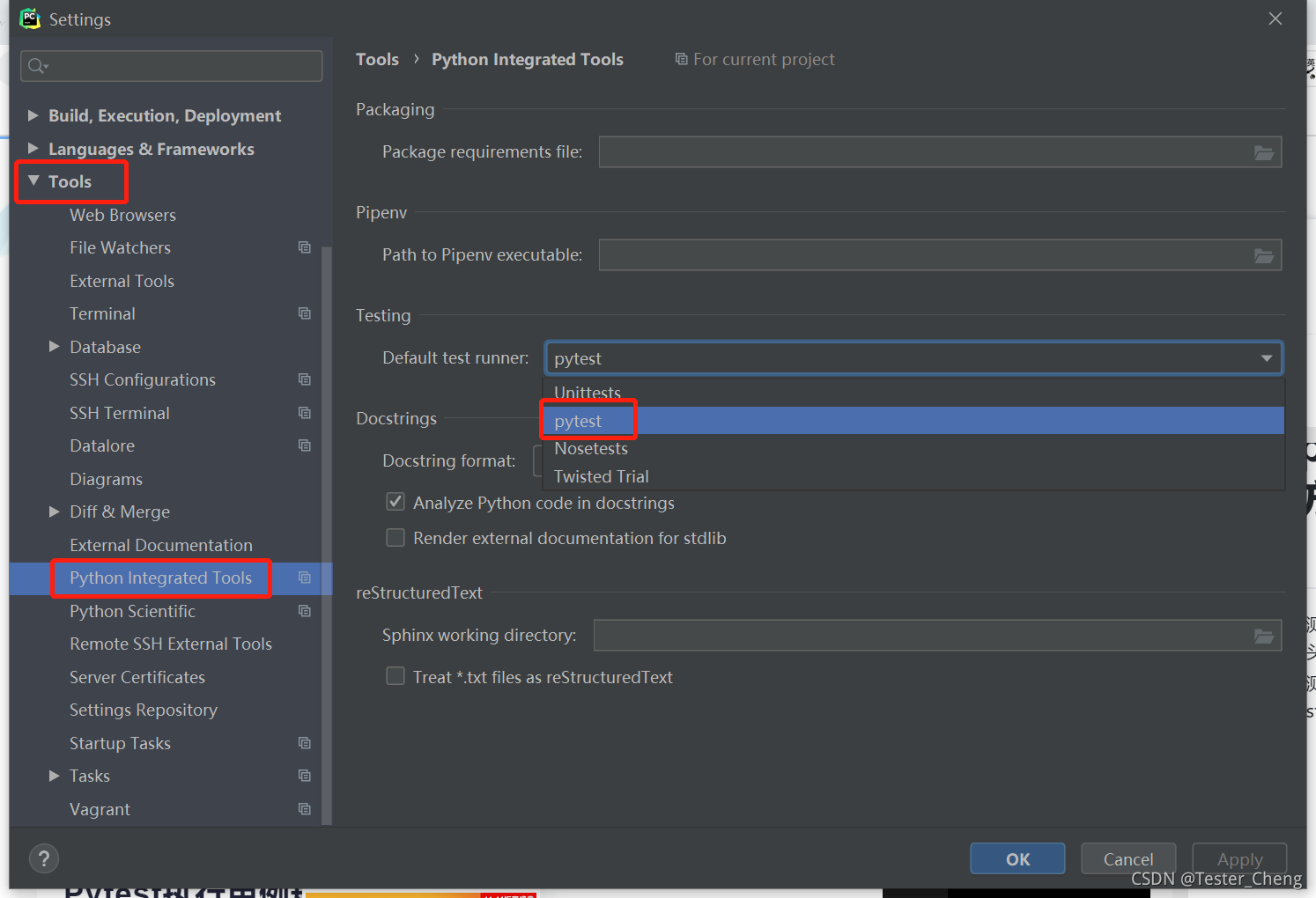
Task: Expand the Tasks node
Action: pyautogui.click(x=55, y=776)
